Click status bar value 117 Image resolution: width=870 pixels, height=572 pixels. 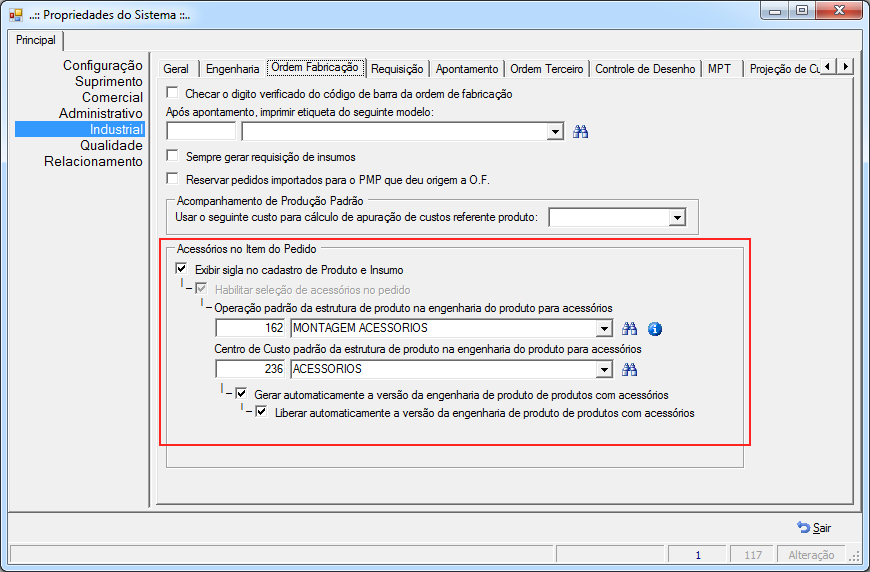click(x=753, y=555)
